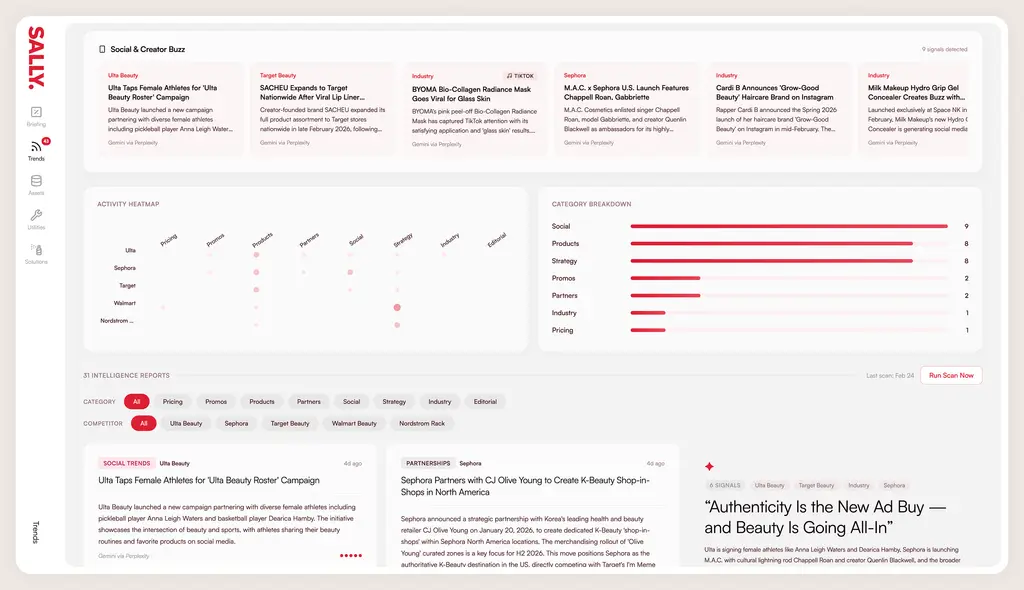This screenshot has height=590, width=1024.
Task: Filter reports by Industry category
Action: (x=440, y=402)
